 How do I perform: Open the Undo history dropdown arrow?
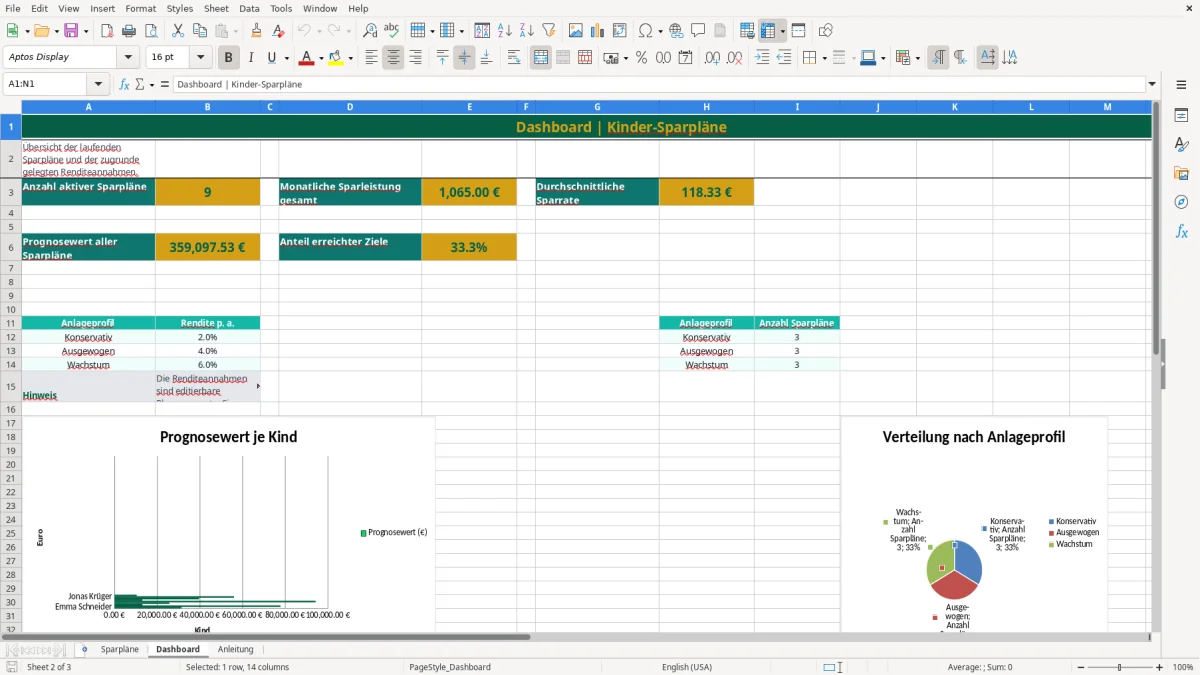click(x=318, y=31)
